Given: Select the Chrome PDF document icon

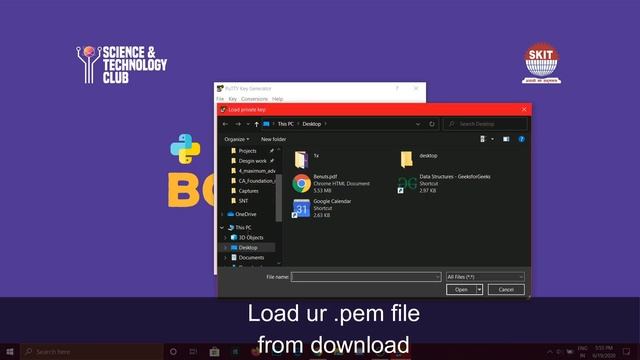Looking at the screenshot, I should pos(301,184).
